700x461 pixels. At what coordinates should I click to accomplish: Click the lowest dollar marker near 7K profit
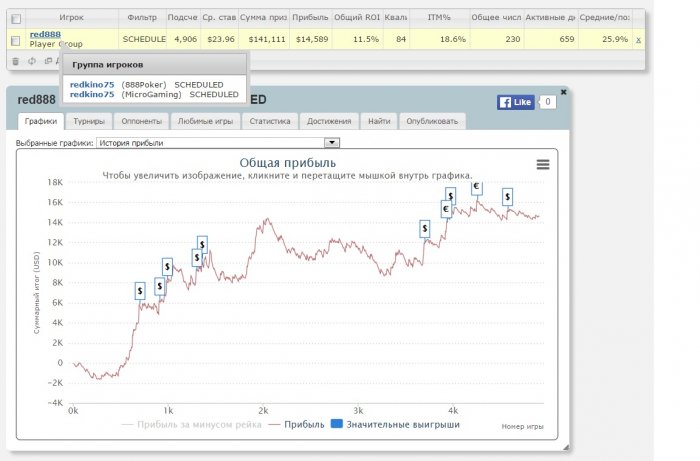click(x=140, y=291)
